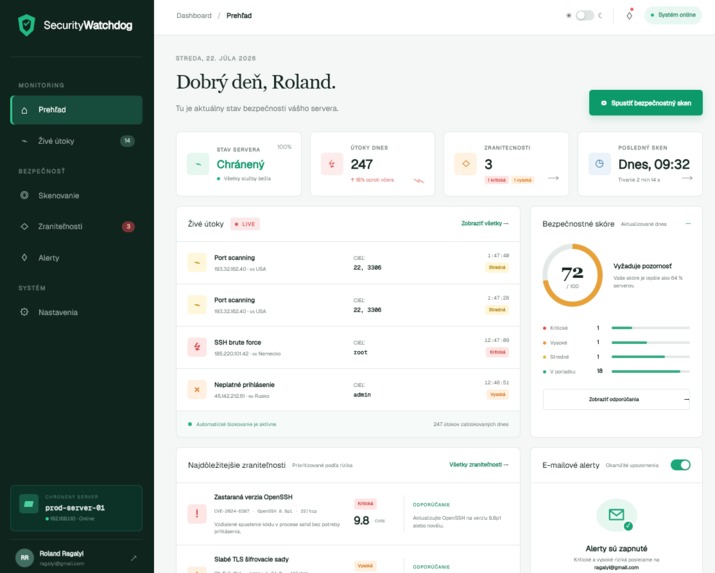Screen dimensions: 715x573
Task: Click the attacks trend sparkline icon
Action: (418, 181)
